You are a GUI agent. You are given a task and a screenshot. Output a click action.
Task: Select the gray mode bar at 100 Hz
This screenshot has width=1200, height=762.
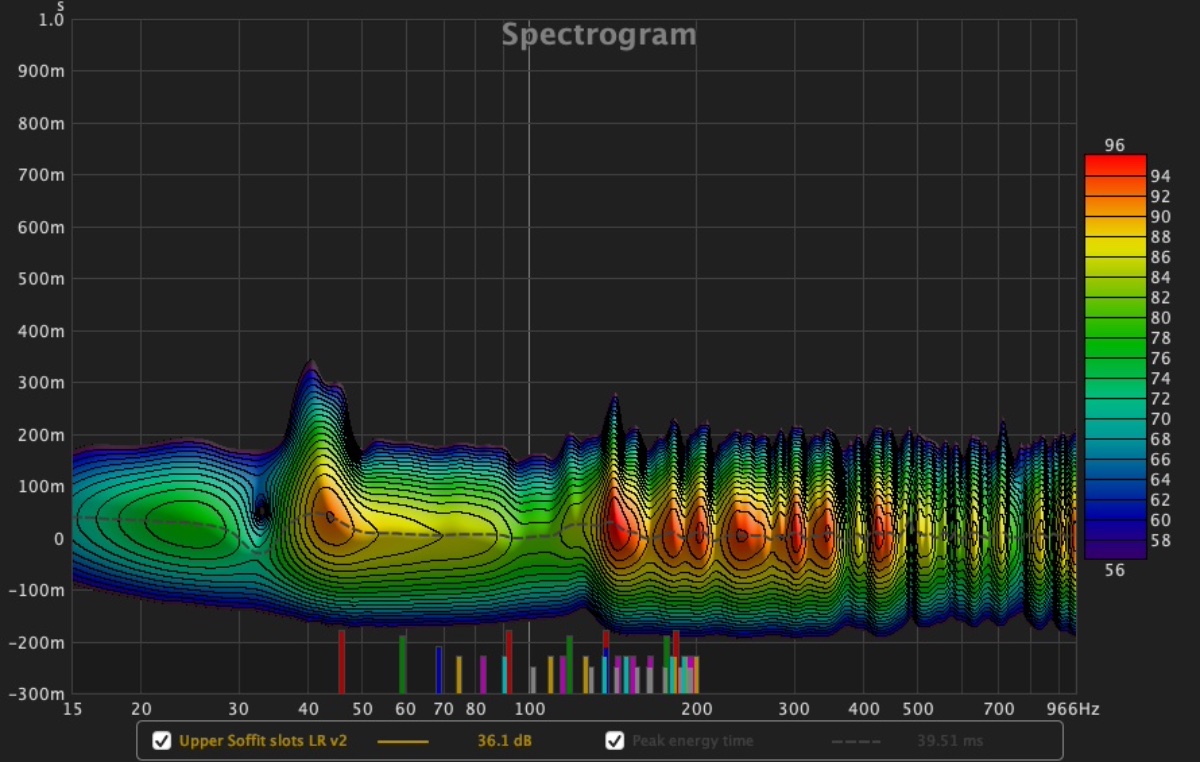pyautogui.click(x=533, y=680)
